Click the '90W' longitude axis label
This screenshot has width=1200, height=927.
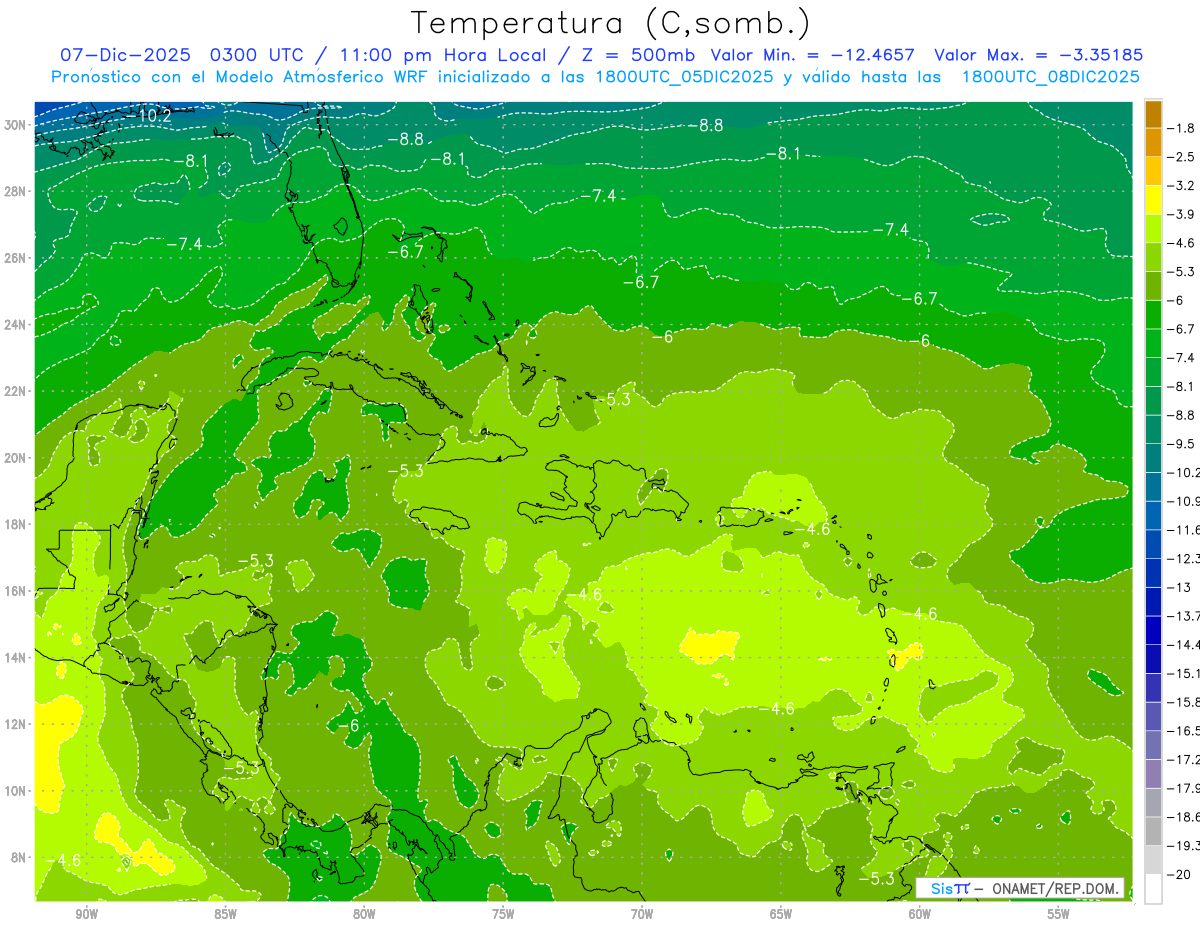click(86, 914)
